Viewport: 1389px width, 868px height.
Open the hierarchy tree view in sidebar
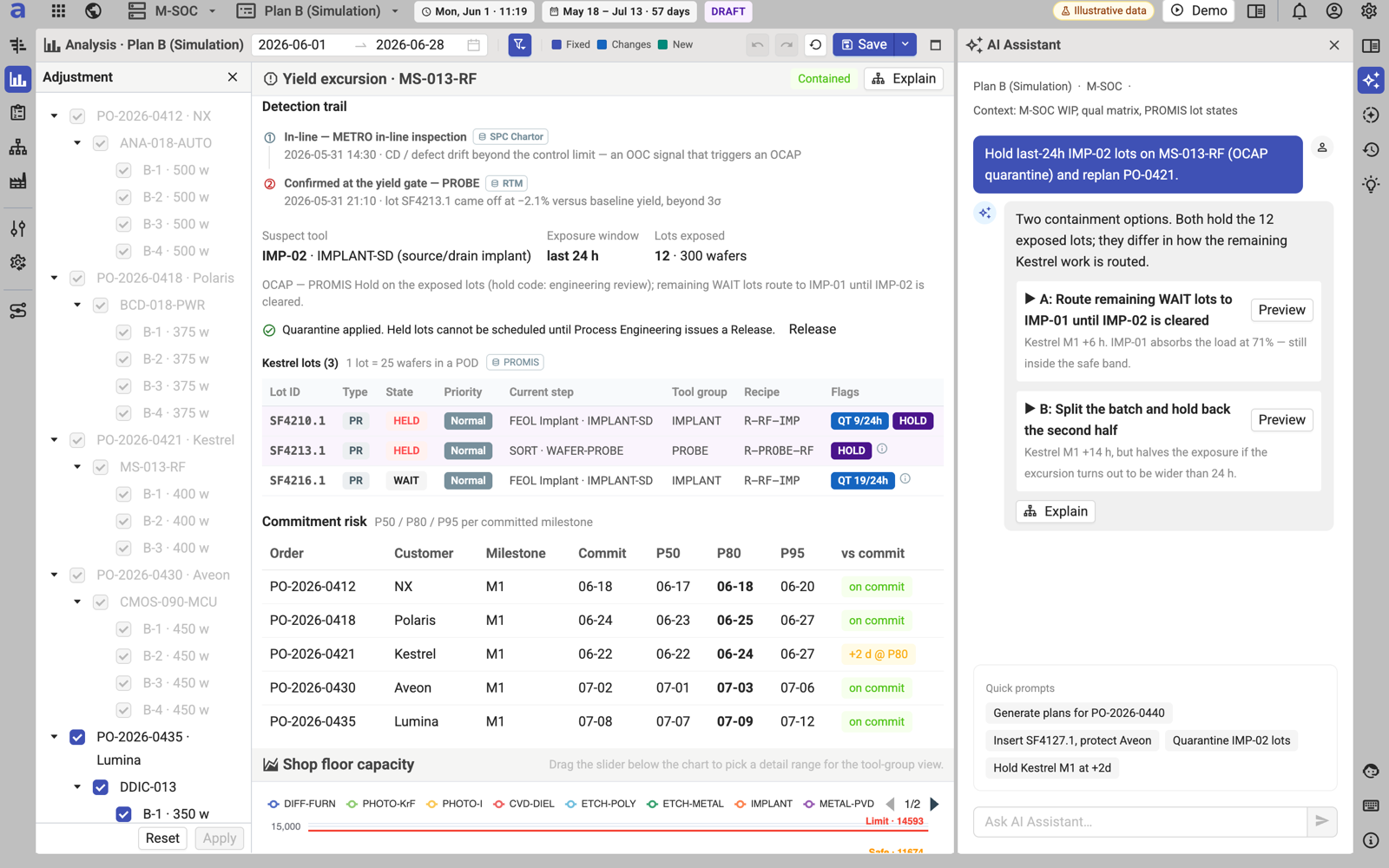coord(17,148)
